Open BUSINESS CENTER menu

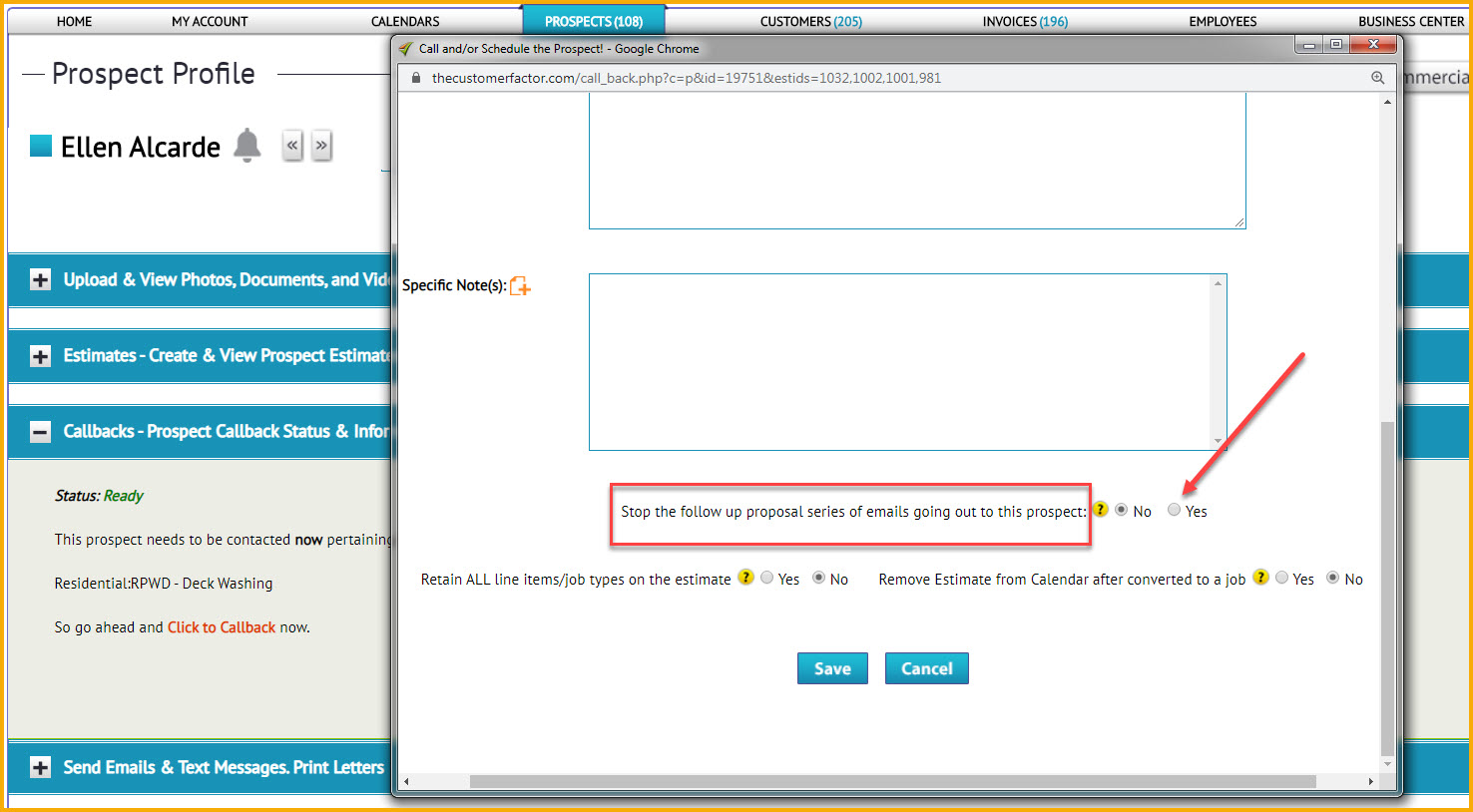pos(1411,21)
